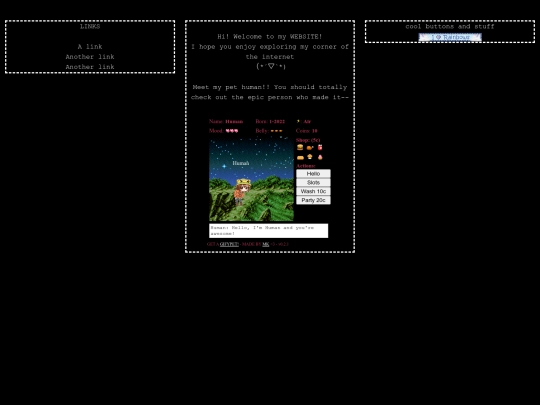Start the Party 20c action
This screenshot has height=405, width=540.
(313, 200)
